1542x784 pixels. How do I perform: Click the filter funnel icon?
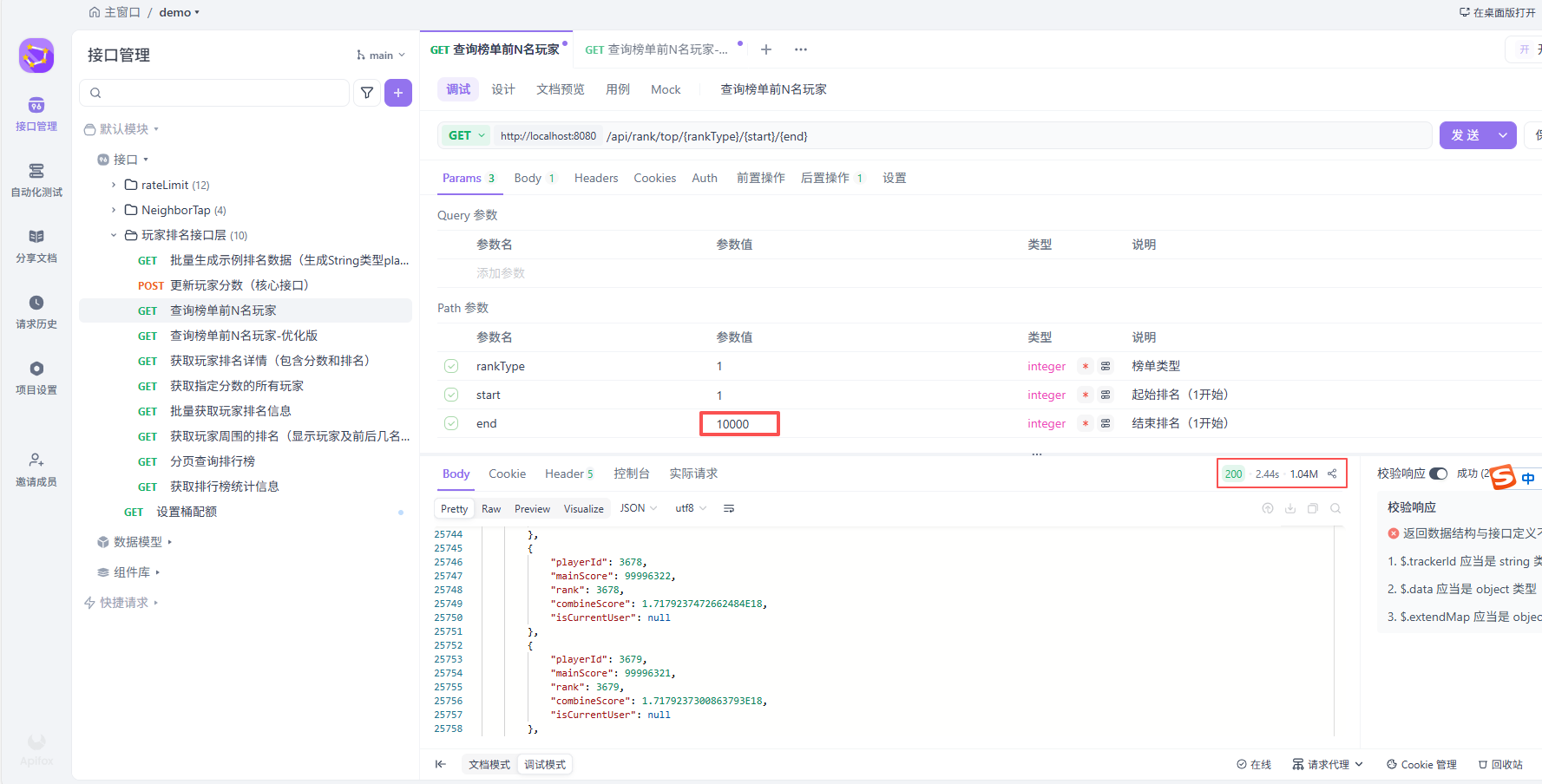click(367, 93)
